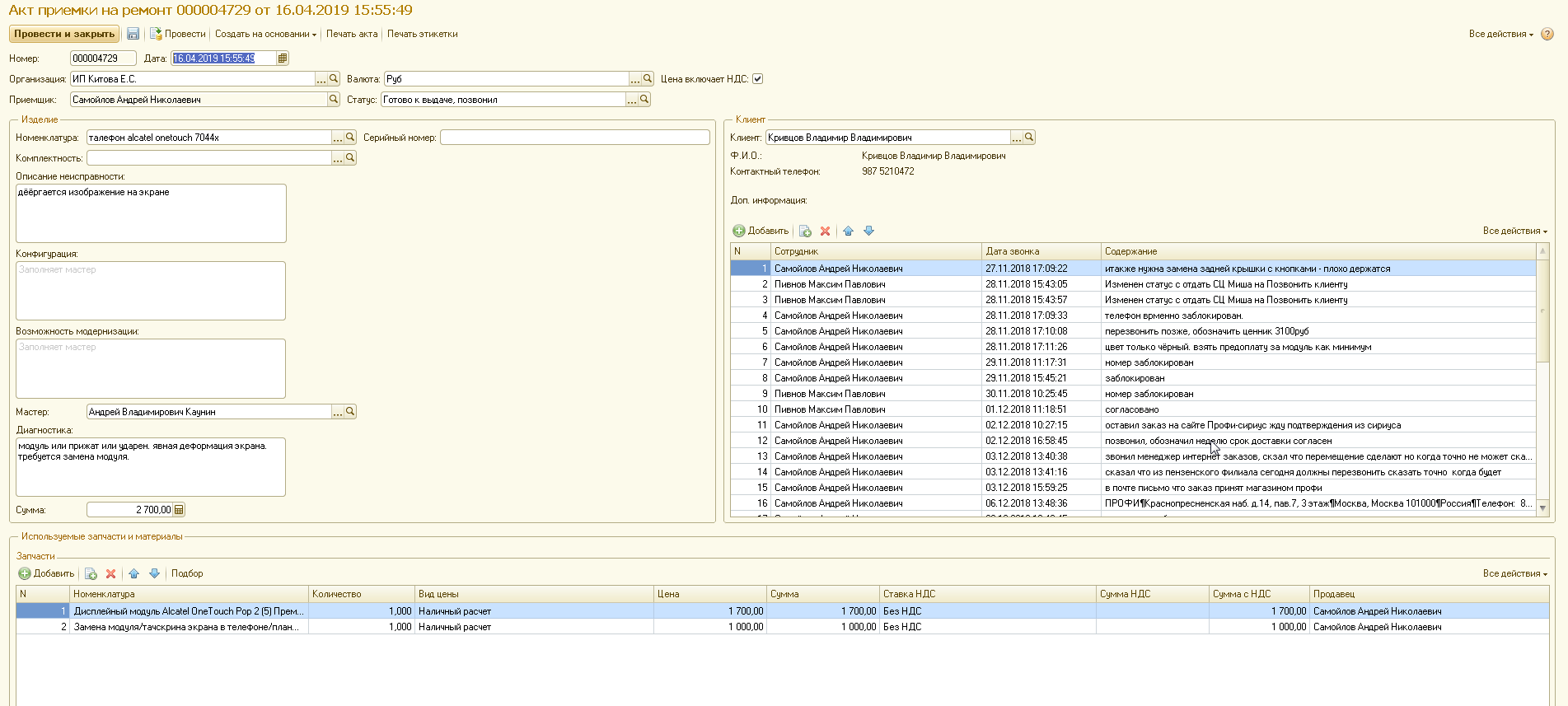1568x706 pixels.
Task: Click the Серийный номер input field
Action: pos(574,138)
